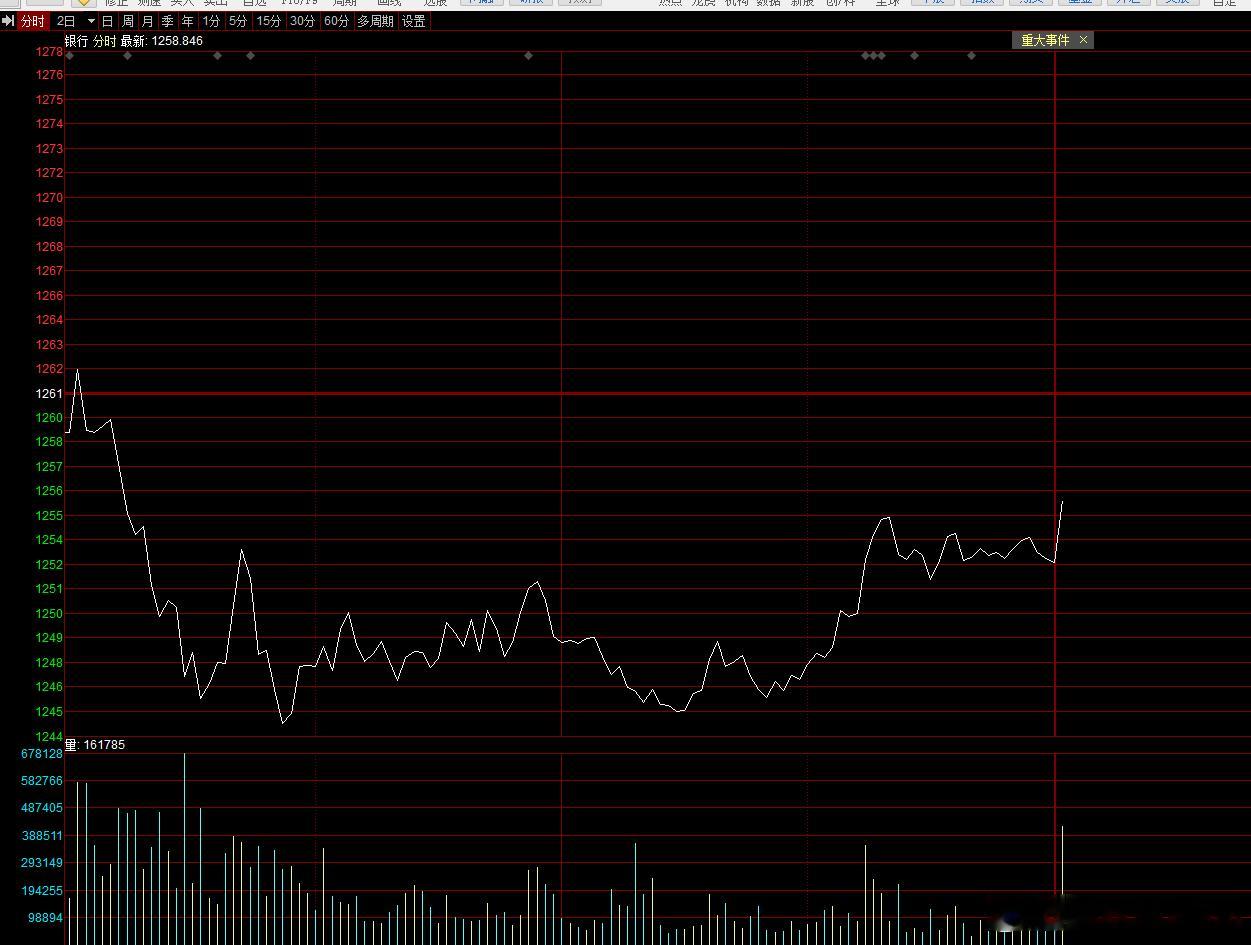Switch to the 60分 interval

click(x=337, y=21)
